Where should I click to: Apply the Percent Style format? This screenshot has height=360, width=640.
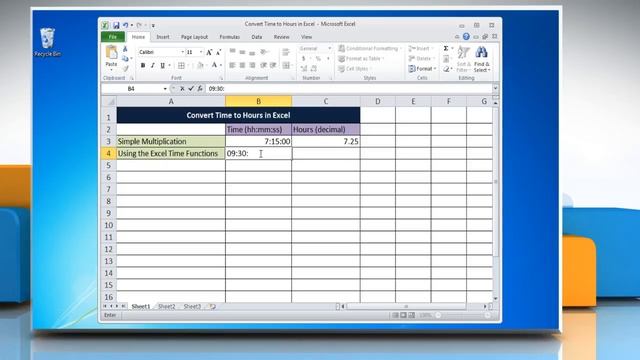point(318,59)
